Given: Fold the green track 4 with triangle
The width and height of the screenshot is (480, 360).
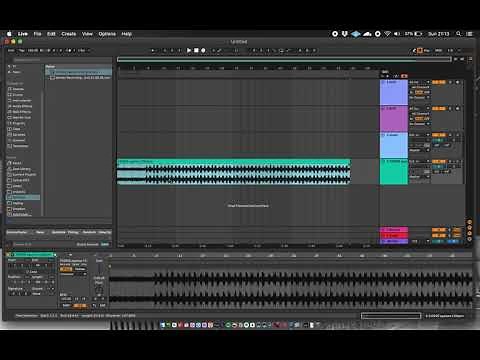Looking at the screenshot, I should tap(383, 161).
